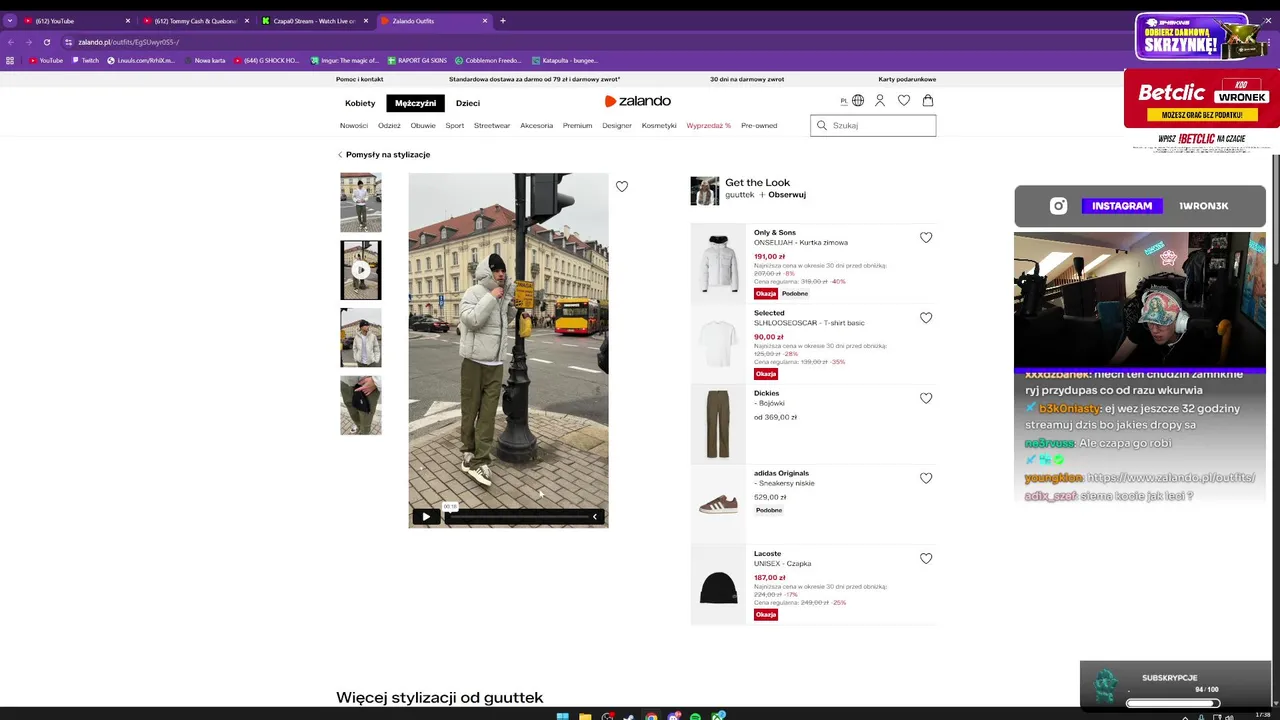Image resolution: width=1280 pixels, height=720 pixels.
Task: Select the fourth outfit thumbnail
Action: coord(360,405)
